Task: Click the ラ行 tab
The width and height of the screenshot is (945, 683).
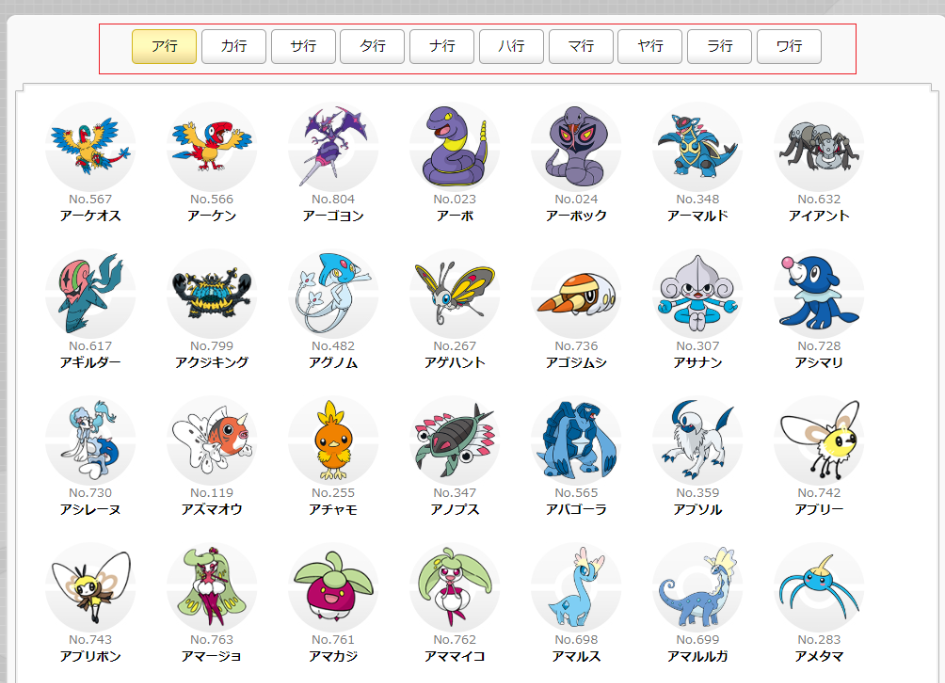Action: (720, 46)
